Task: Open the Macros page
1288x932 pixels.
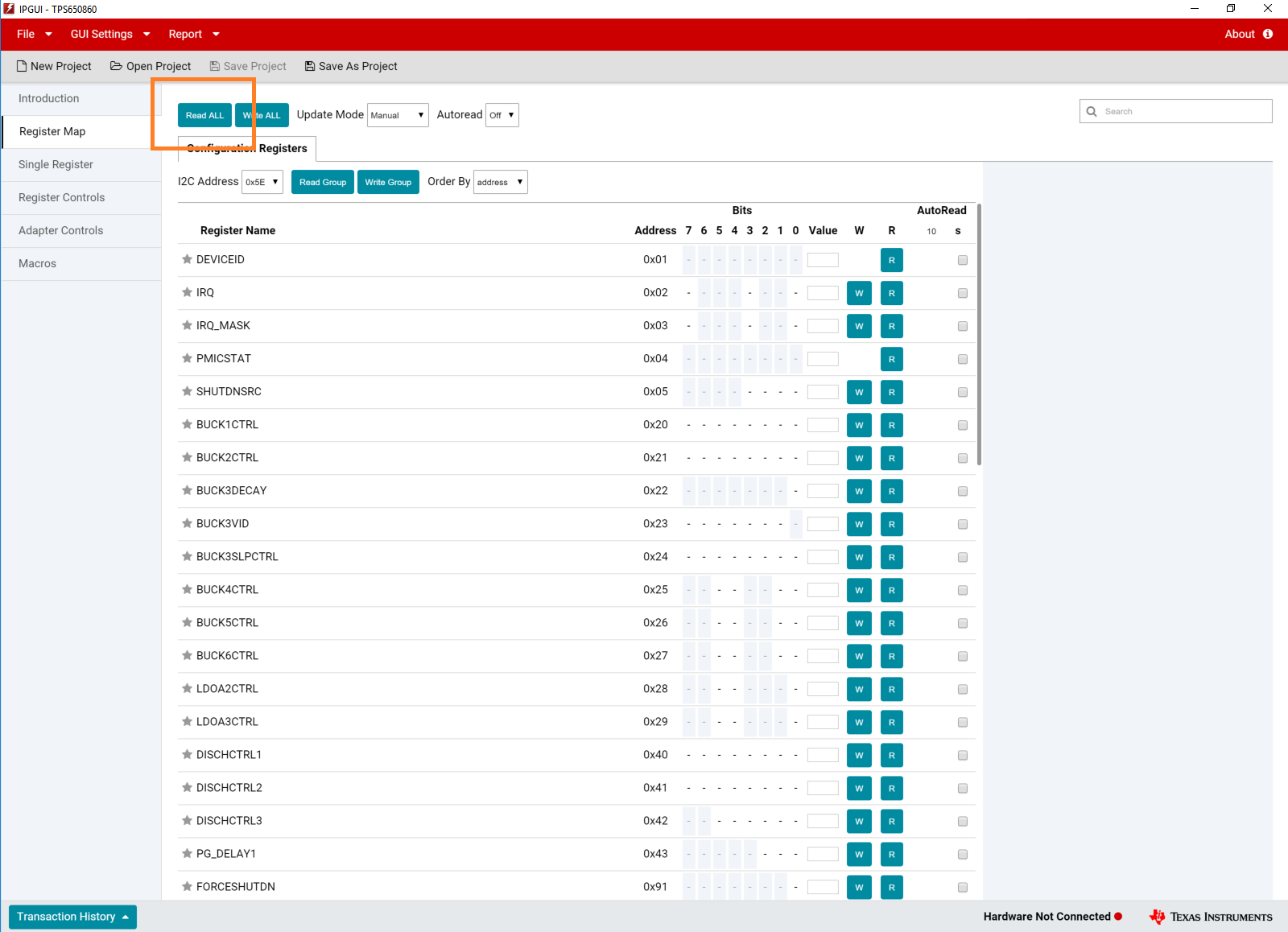Action: pyautogui.click(x=81, y=263)
